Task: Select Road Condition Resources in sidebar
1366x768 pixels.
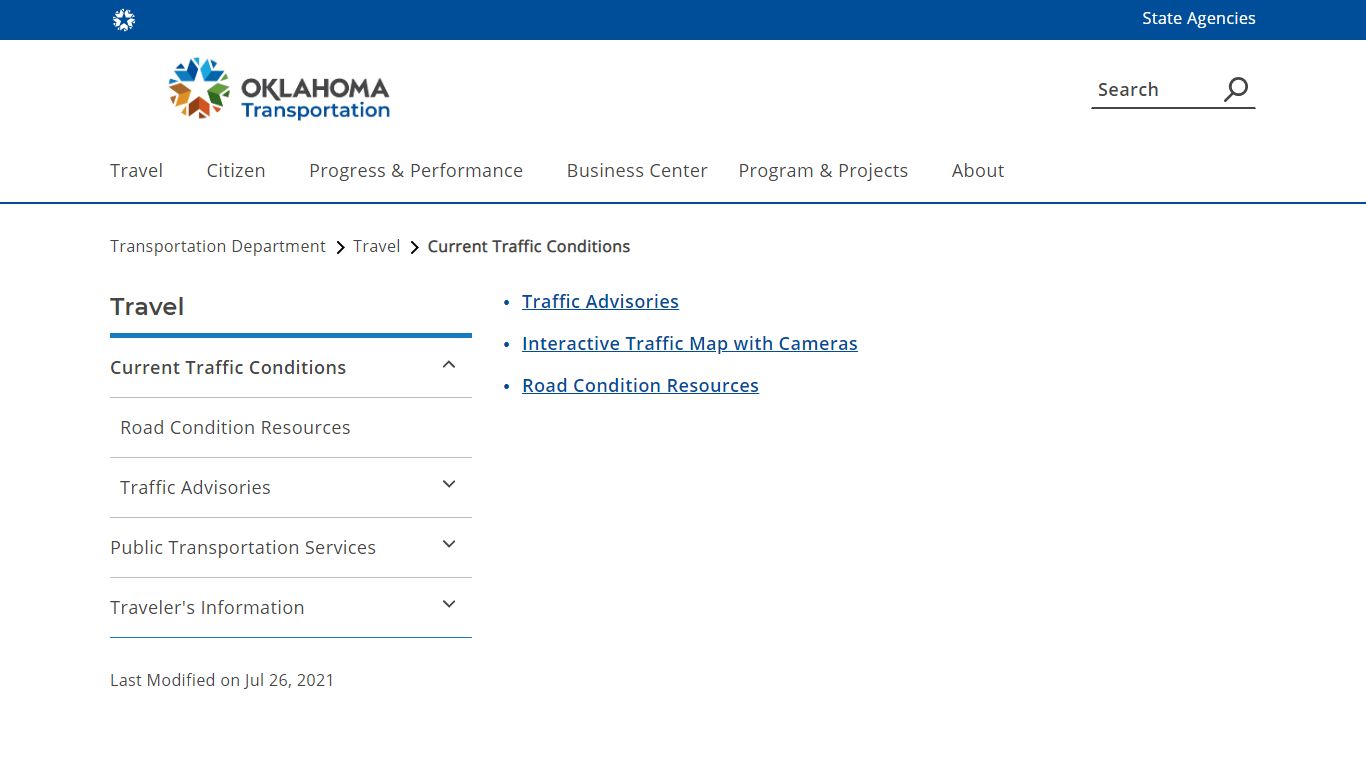Action: [235, 427]
